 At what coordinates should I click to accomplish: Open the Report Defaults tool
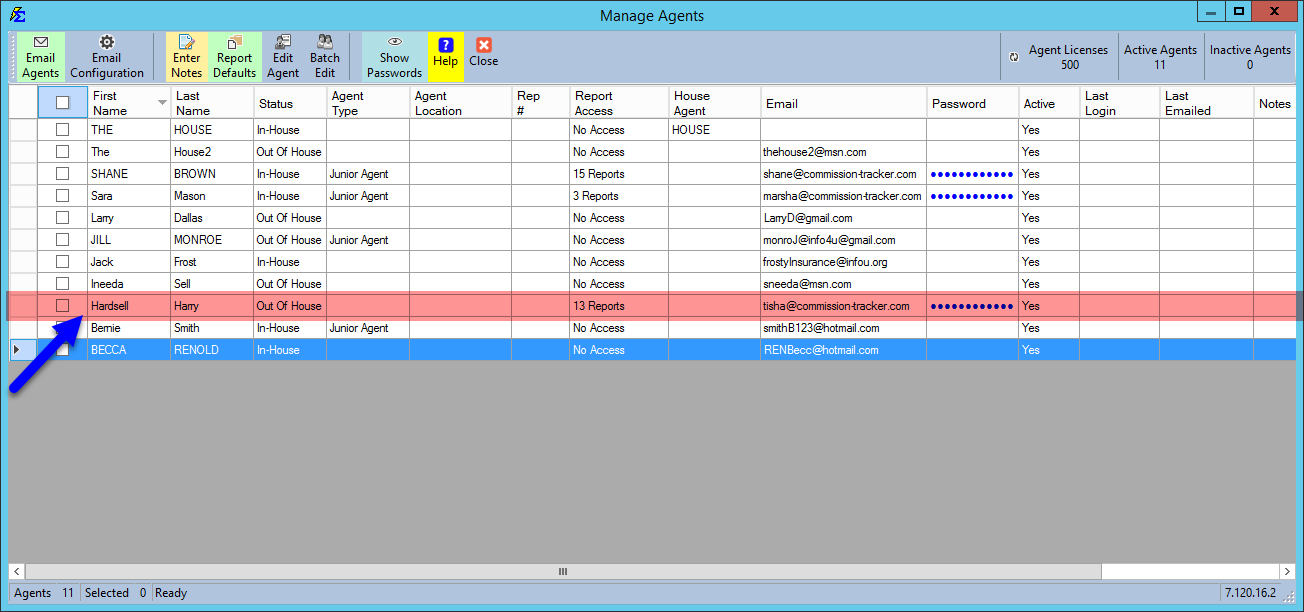click(x=233, y=56)
